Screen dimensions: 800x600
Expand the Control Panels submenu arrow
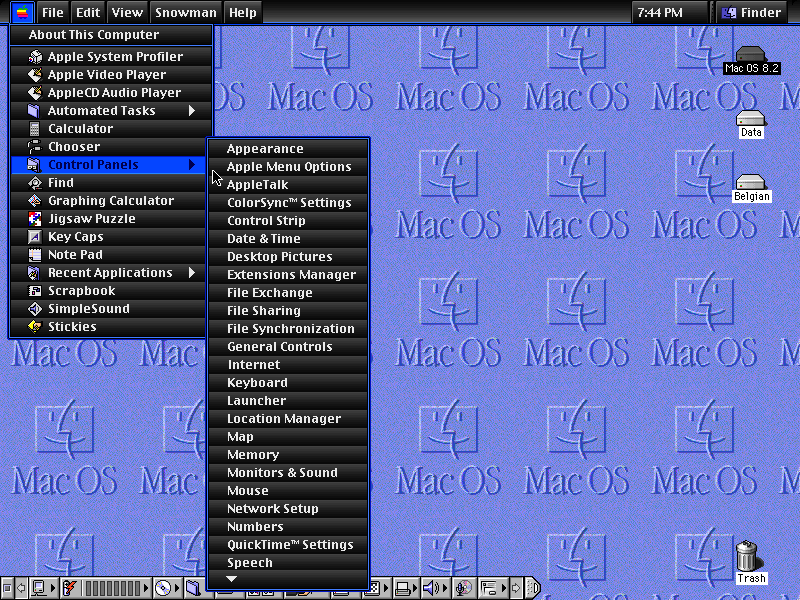tap(192, 164)
